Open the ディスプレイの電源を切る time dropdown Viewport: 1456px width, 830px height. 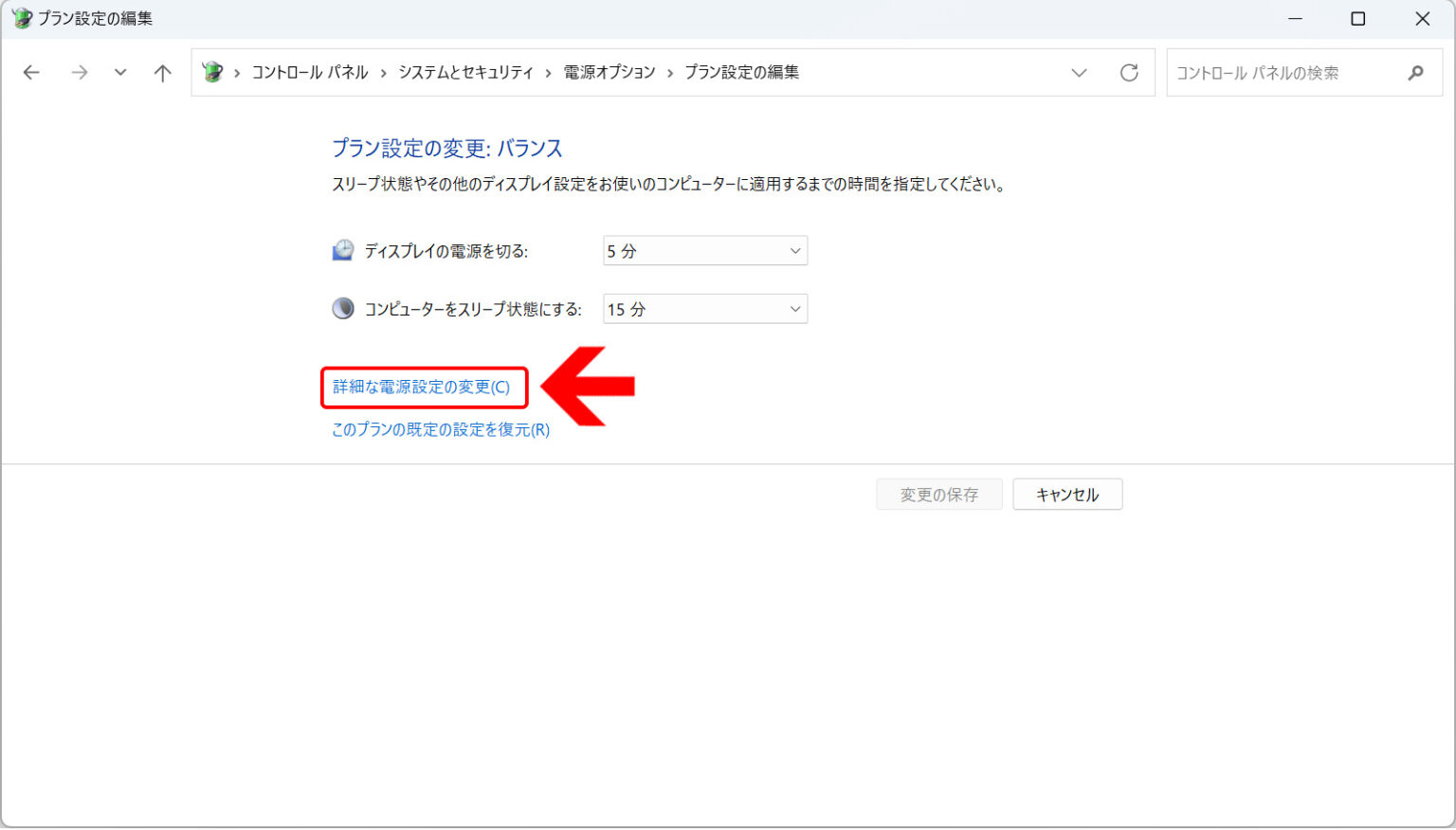705,251
